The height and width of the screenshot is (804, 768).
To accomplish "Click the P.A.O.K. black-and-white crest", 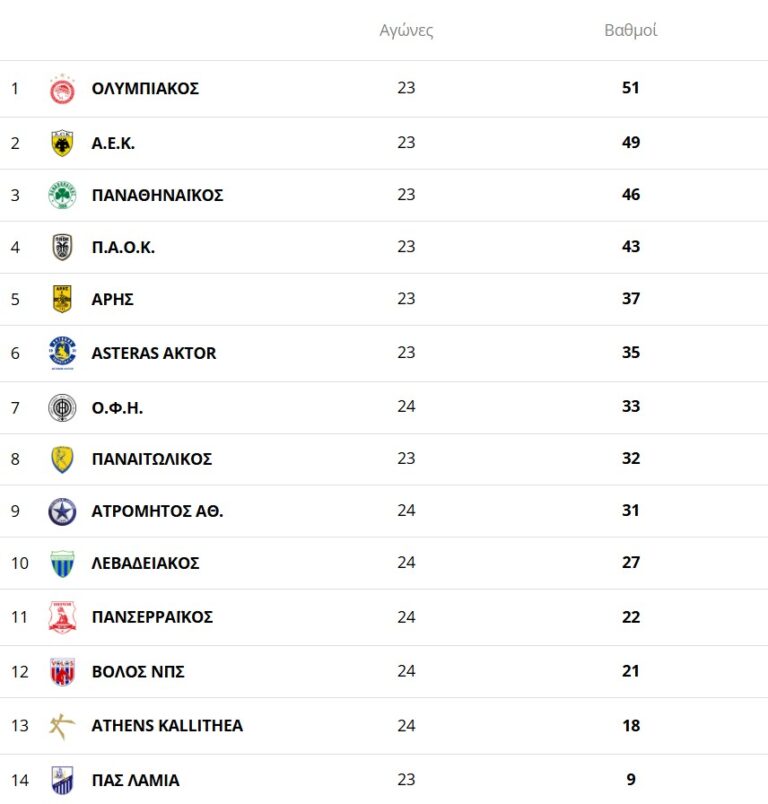I will tap(62, 247).
